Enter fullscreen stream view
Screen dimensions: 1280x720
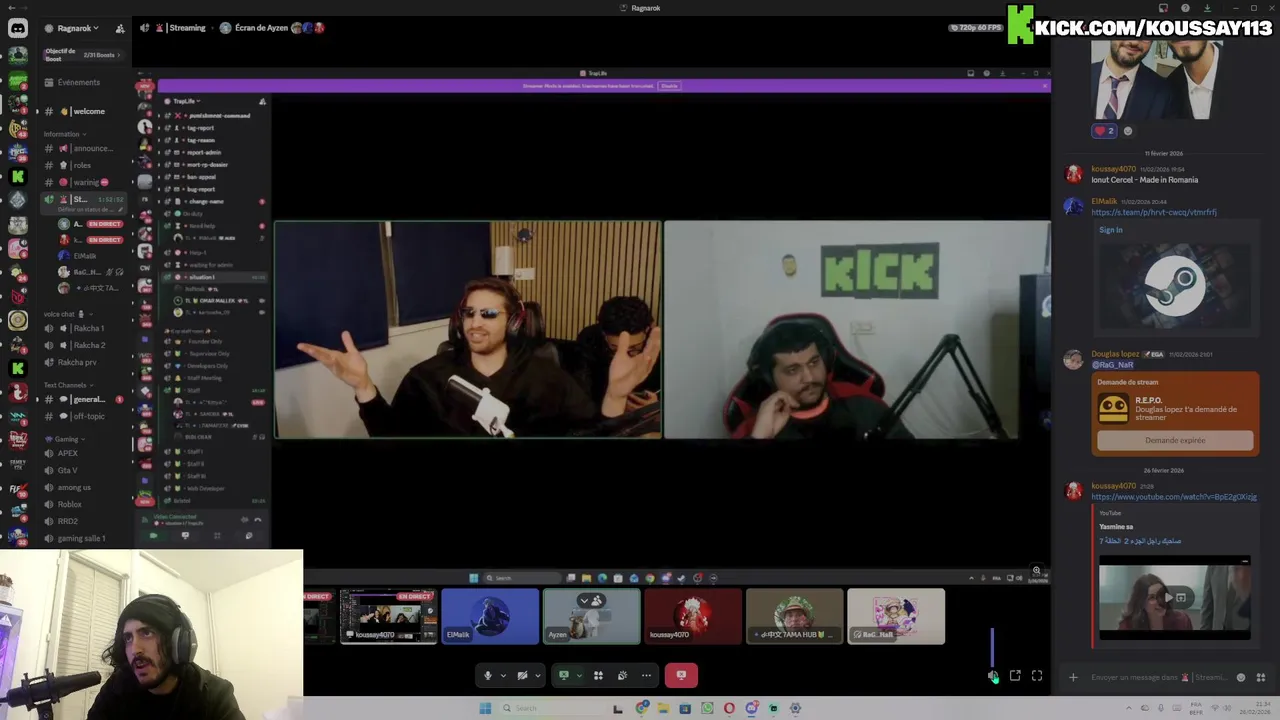(x=1037, y=676)
